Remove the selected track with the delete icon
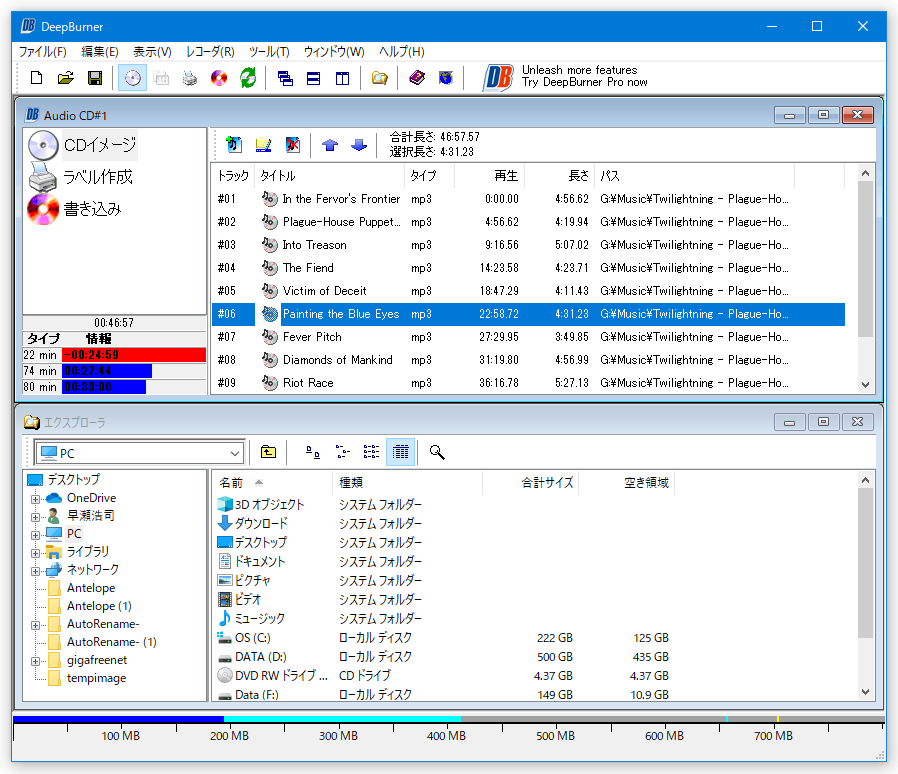 coord(293,144)
